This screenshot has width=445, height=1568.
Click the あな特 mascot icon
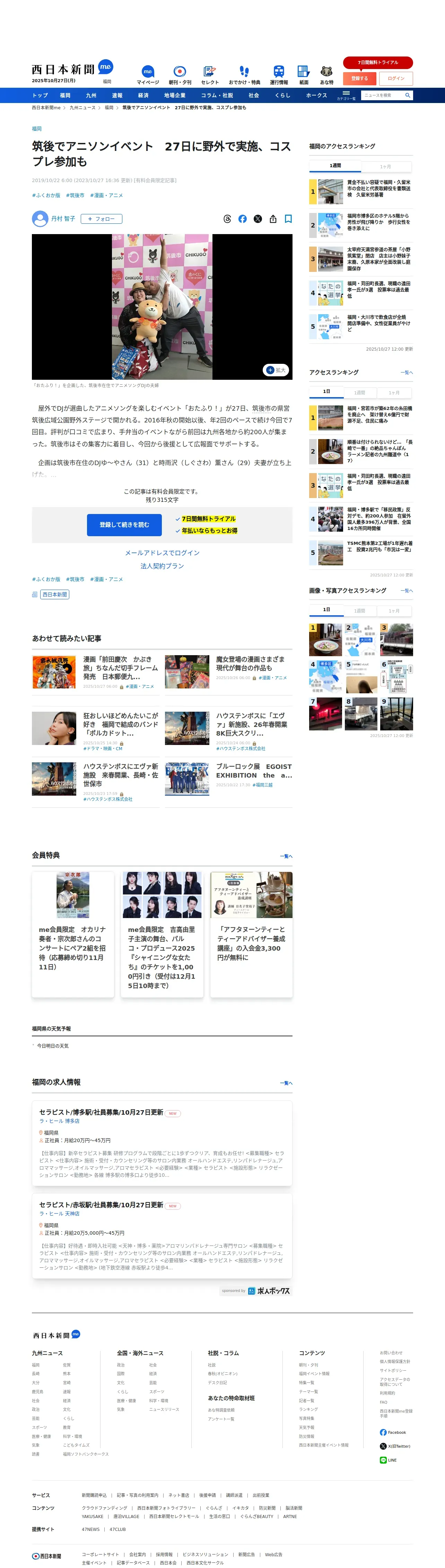[326, 75]
